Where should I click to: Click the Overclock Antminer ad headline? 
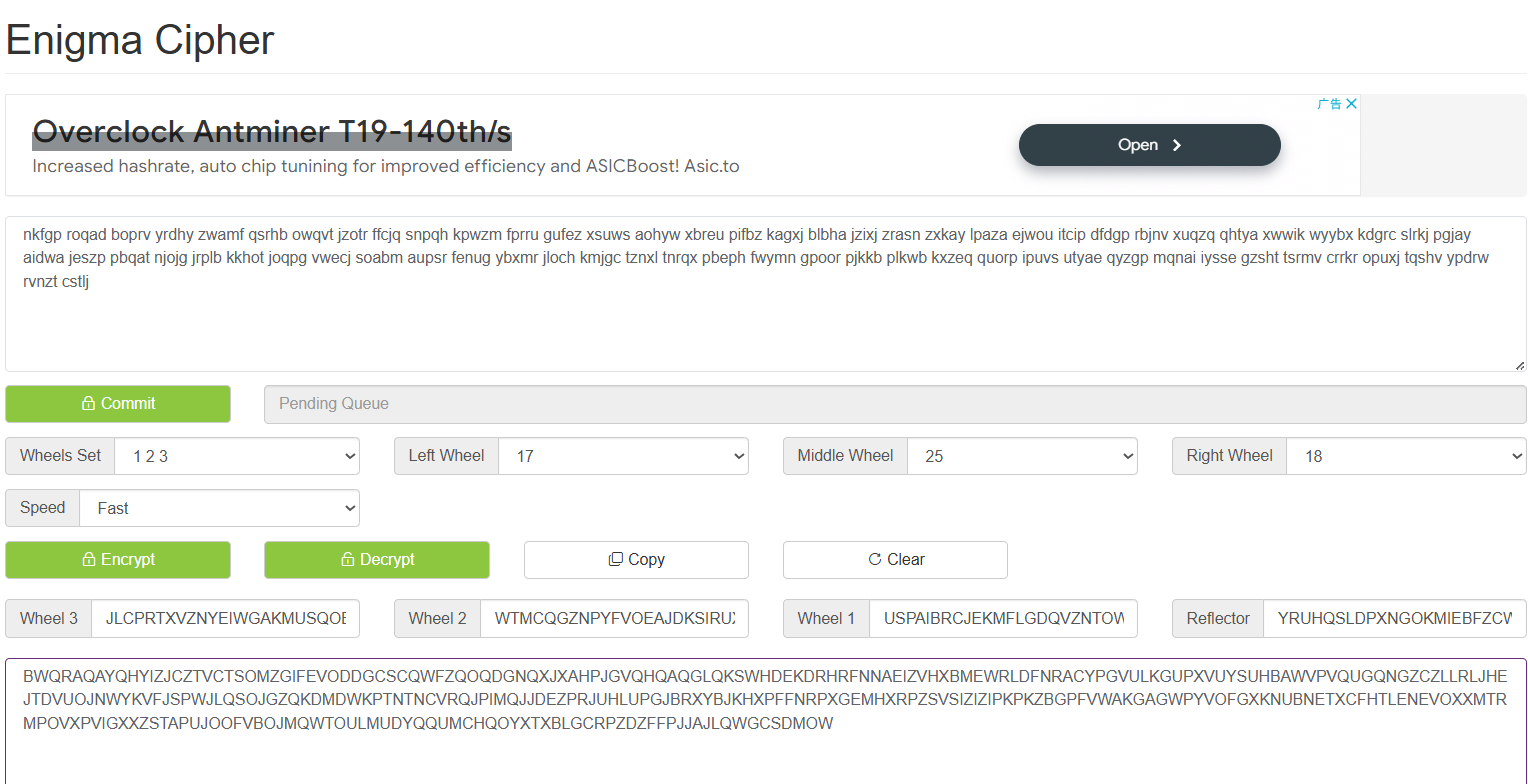(272, 132)
